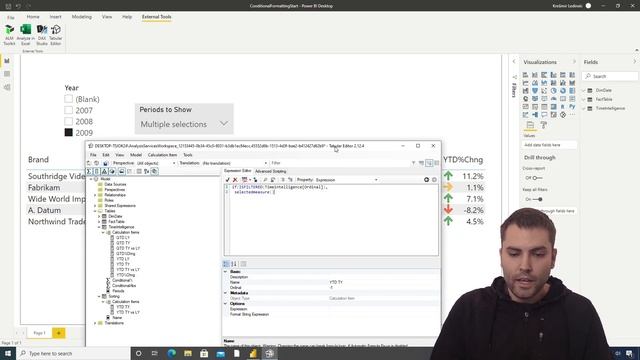Screen dimensions: 640x360
Task: Select the Python visual icon in Visualizations
Action: (572, 107)
